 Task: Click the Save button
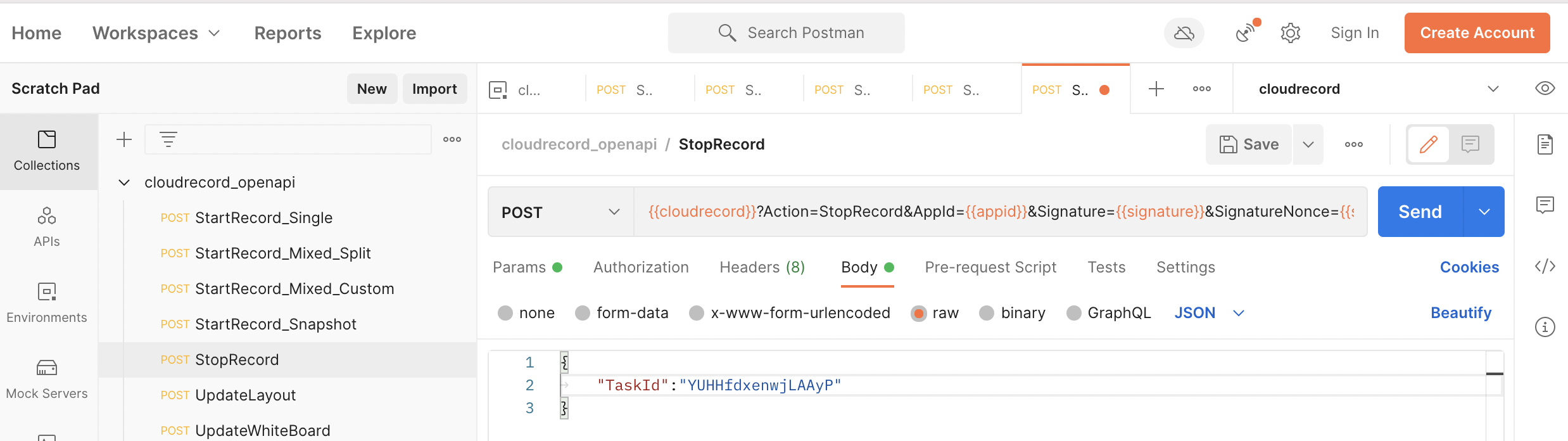coord(1249,144)
